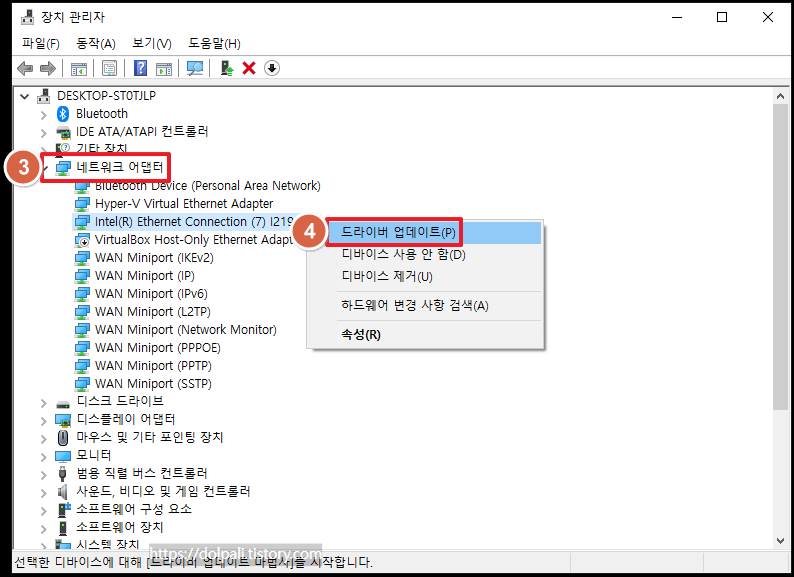Screen dimensions: 794x577
Task: Expand 마우스 및 기타 포인팅 장치 node
Action: tap(44, 439)
